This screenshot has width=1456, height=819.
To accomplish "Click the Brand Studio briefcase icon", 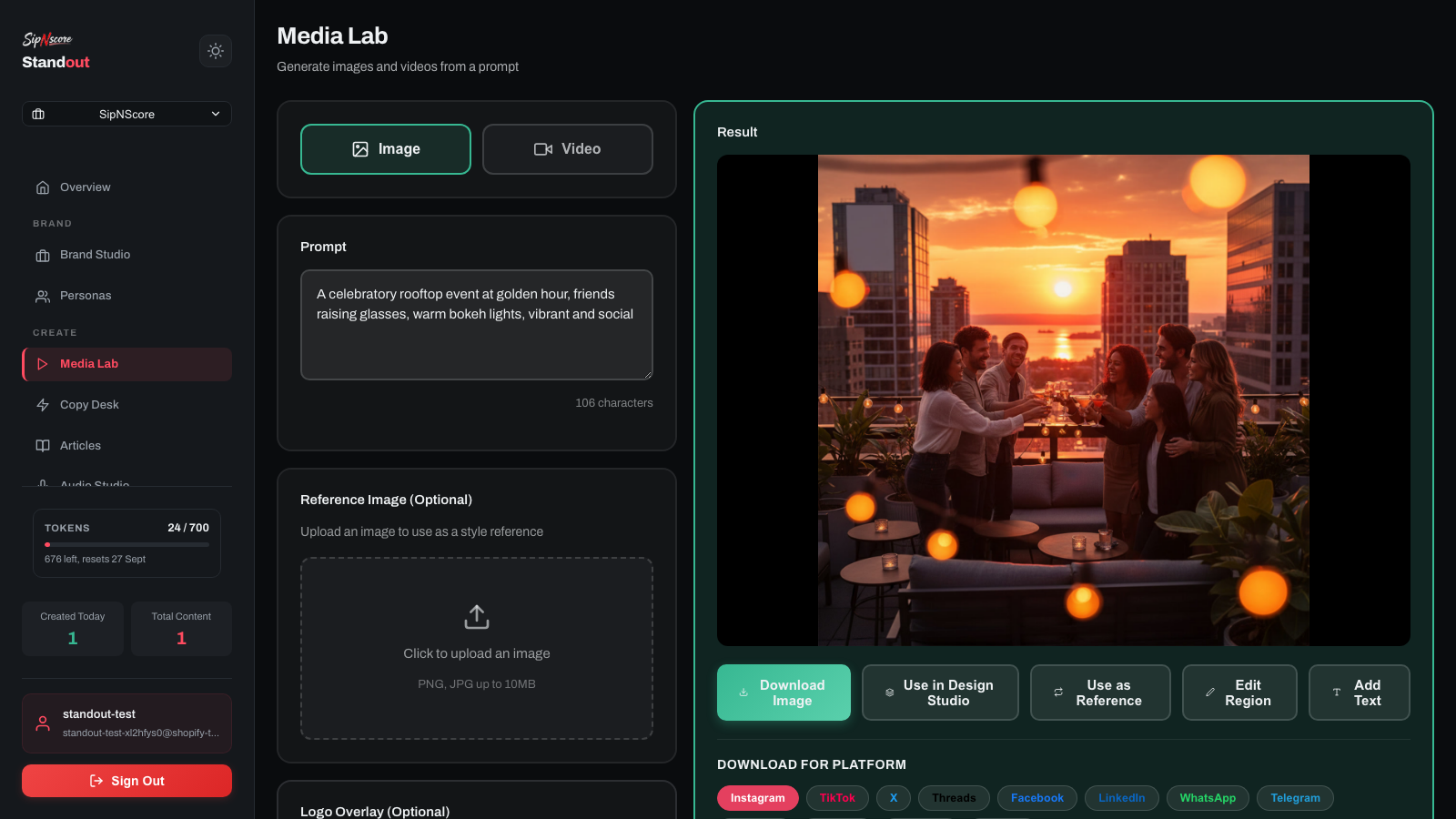I will (x=43, y=256).
